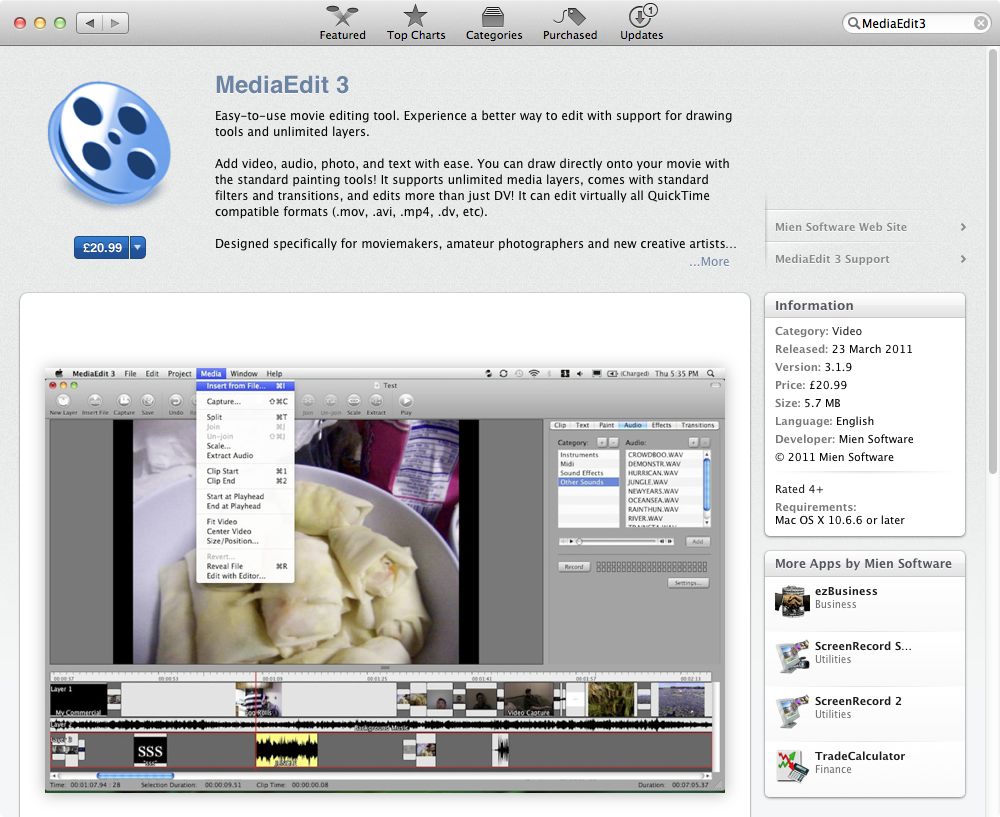Click the chevron beside Mien Software Web Site
1000x817 pixels.
(963, 227)
